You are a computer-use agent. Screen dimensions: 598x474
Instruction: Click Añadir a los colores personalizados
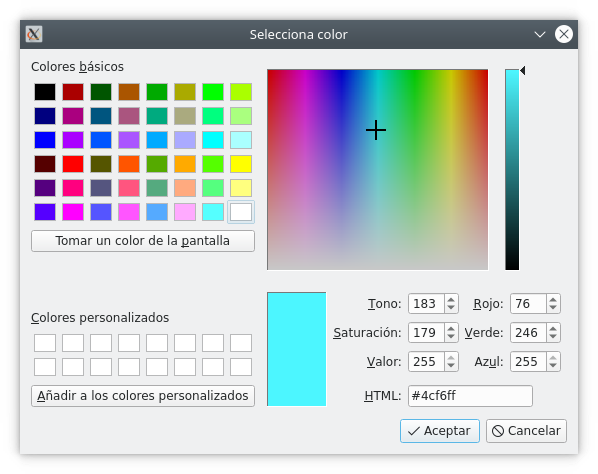[143, 396]
